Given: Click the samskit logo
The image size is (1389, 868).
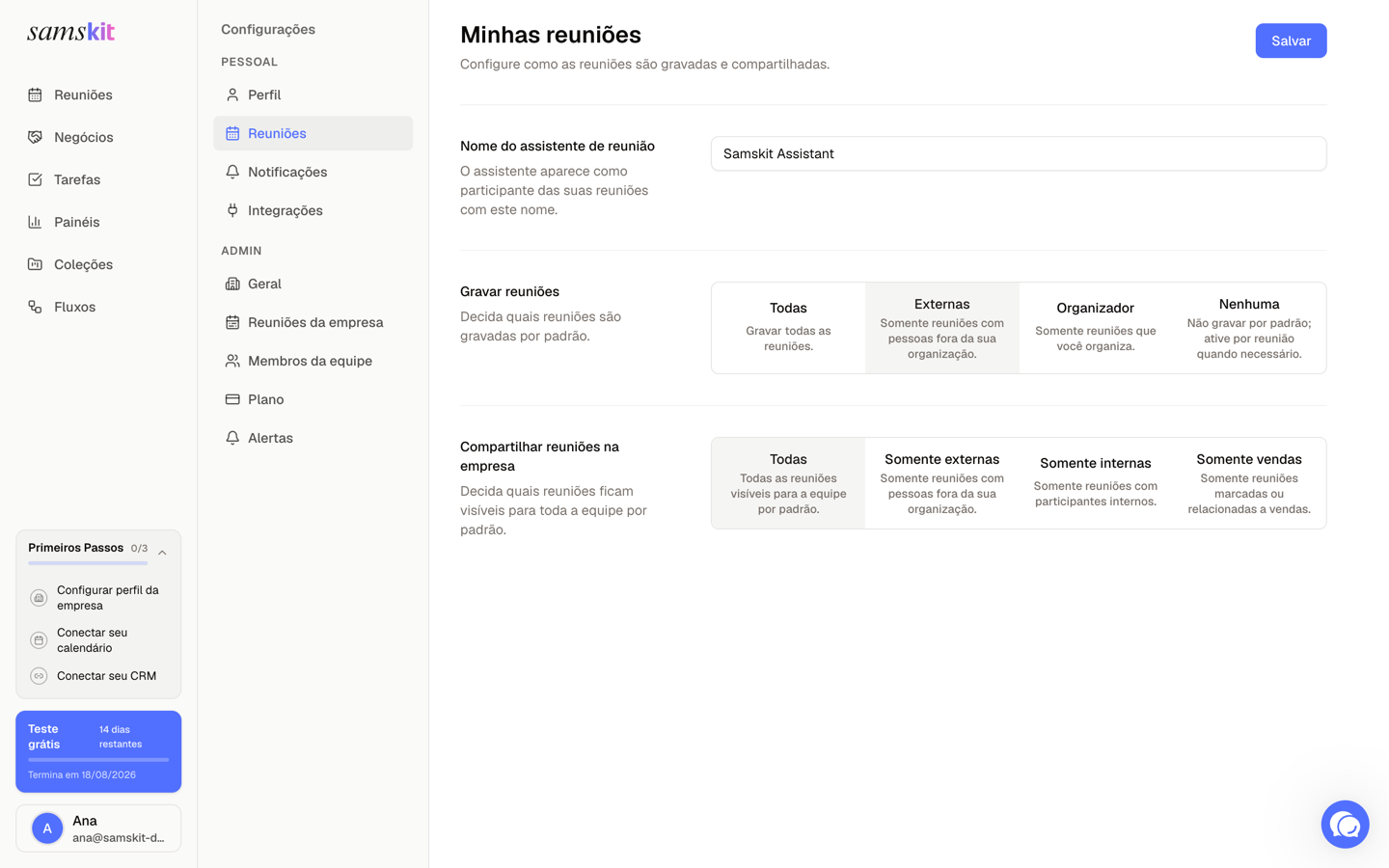Looking at the screenshot, I should click(71, 32).
